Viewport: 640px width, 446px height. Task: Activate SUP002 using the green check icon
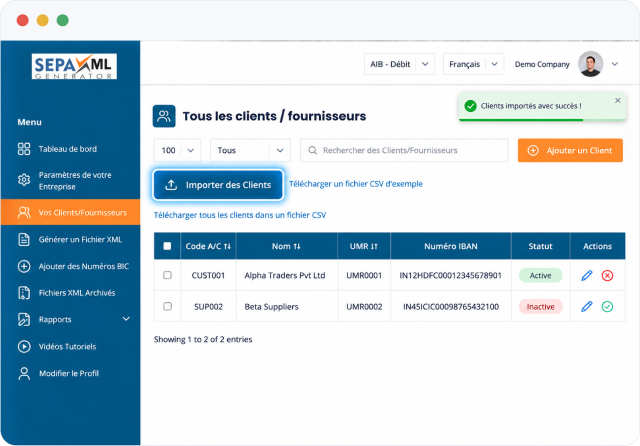coord(607,306)
